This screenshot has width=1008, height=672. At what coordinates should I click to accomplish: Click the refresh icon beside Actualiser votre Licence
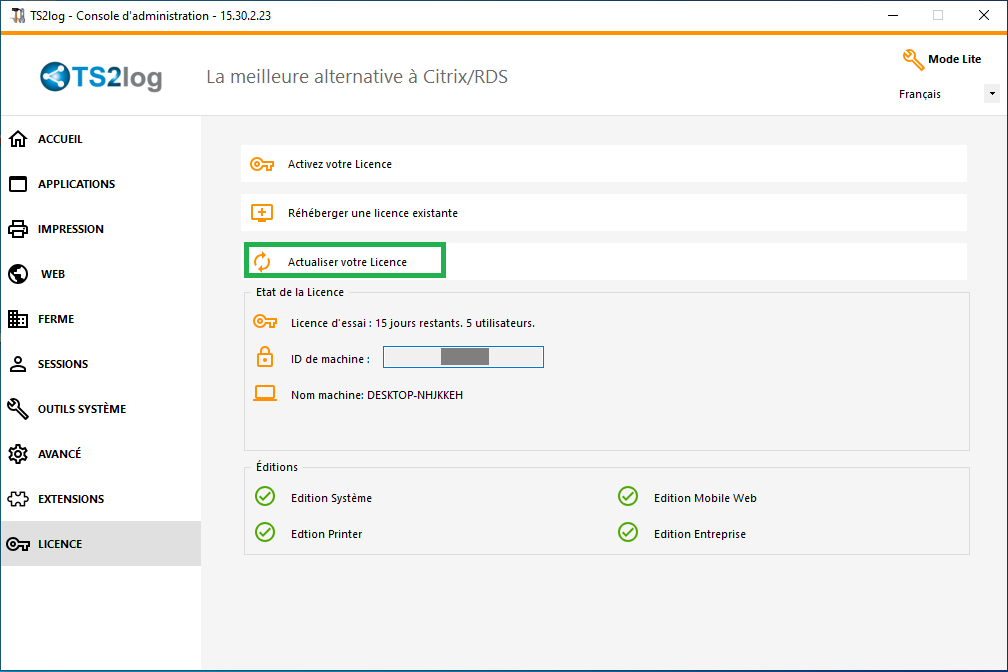click(x=262, y=262)
